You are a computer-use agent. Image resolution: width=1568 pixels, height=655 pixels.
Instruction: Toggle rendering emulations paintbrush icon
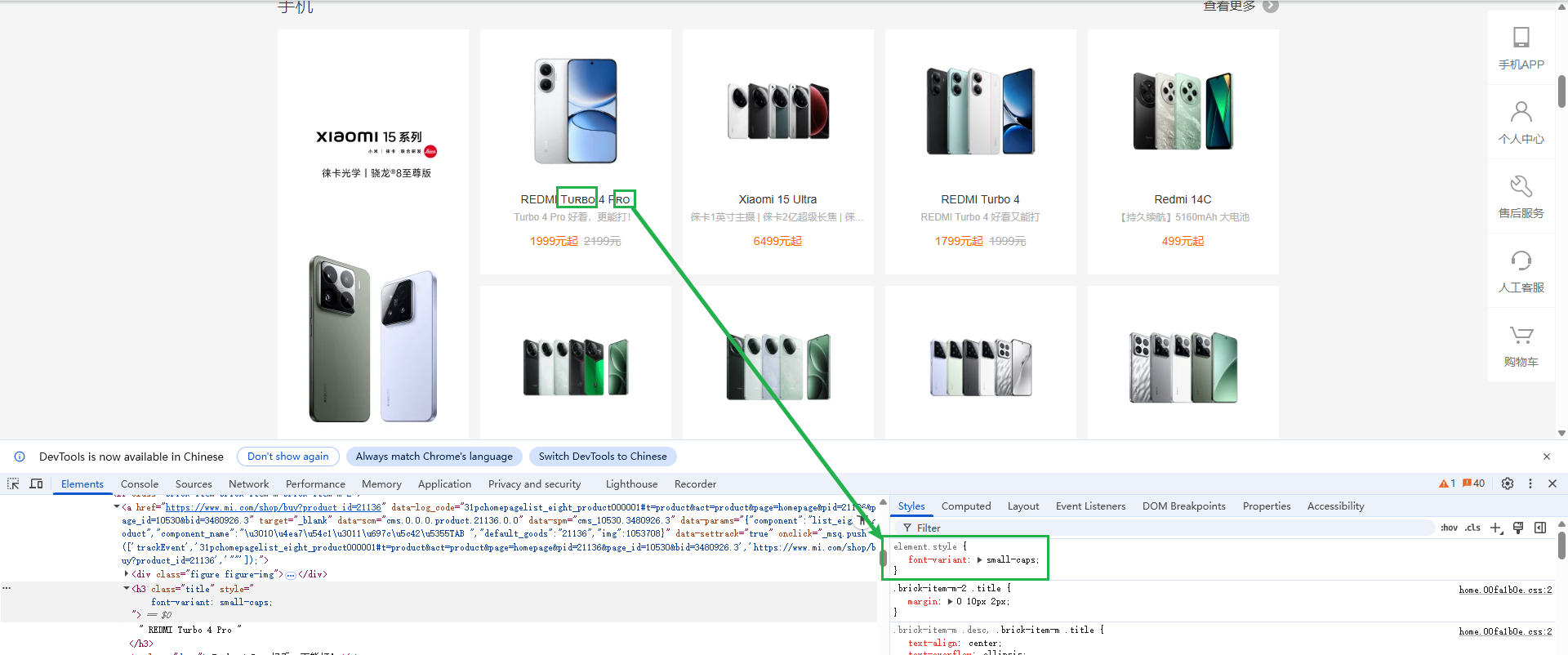pyautogui.click(x=1518, y=528)
